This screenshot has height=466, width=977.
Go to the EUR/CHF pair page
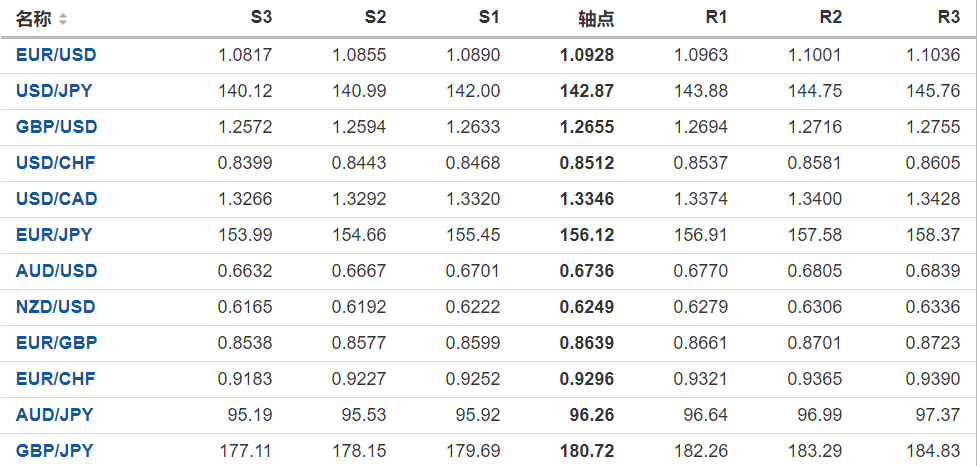[x=55, y=379]
